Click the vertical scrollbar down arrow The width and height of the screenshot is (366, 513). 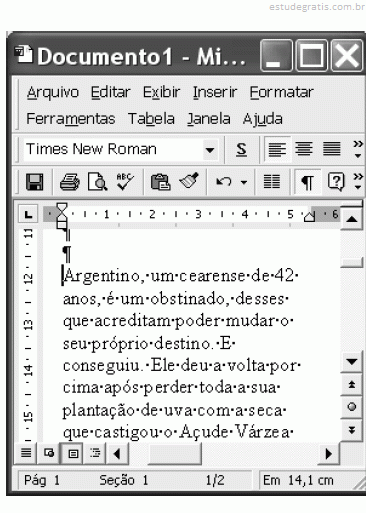tap(352, 362)
